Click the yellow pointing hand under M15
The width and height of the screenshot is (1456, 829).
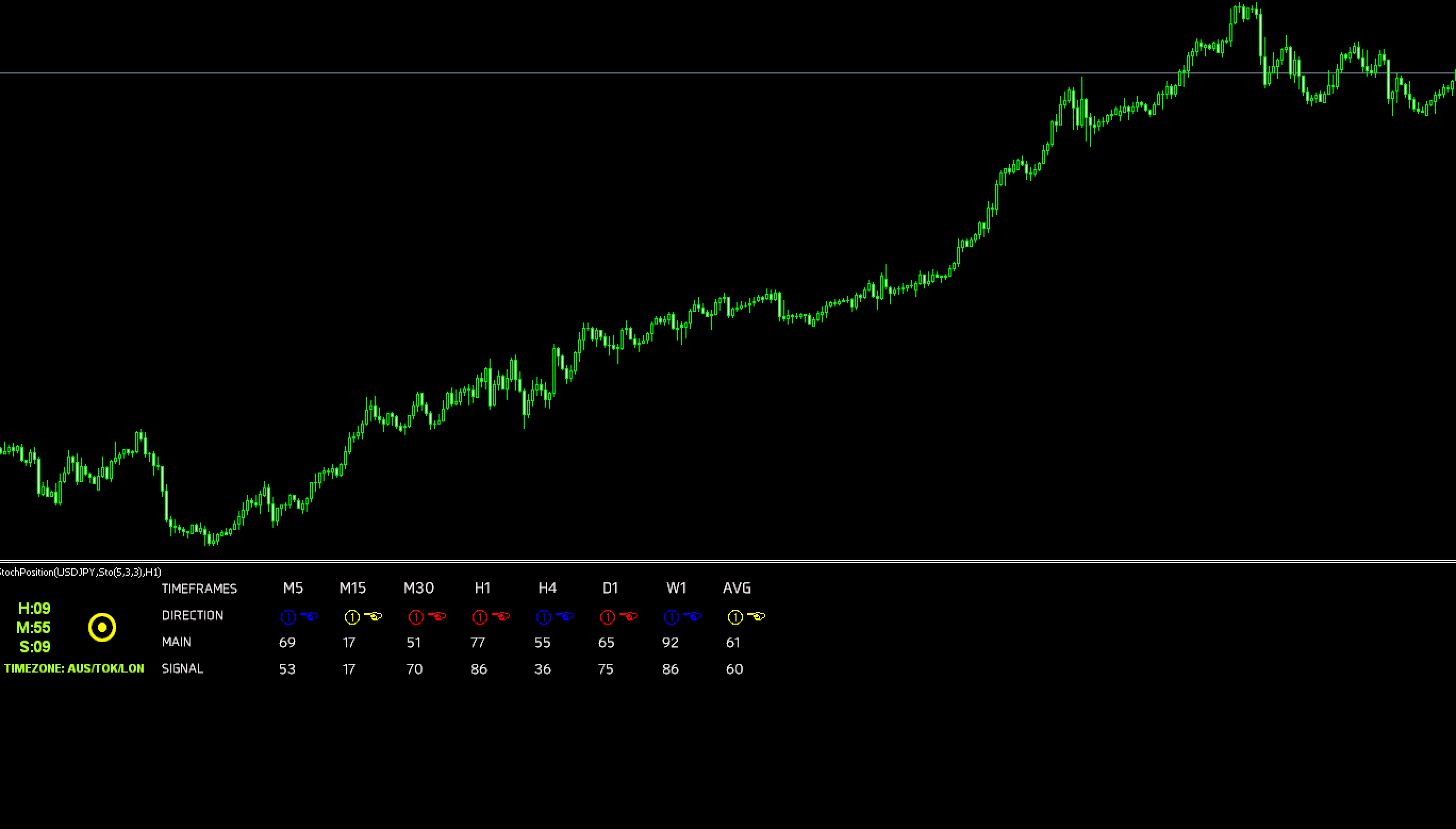click(x=374, y=616)
